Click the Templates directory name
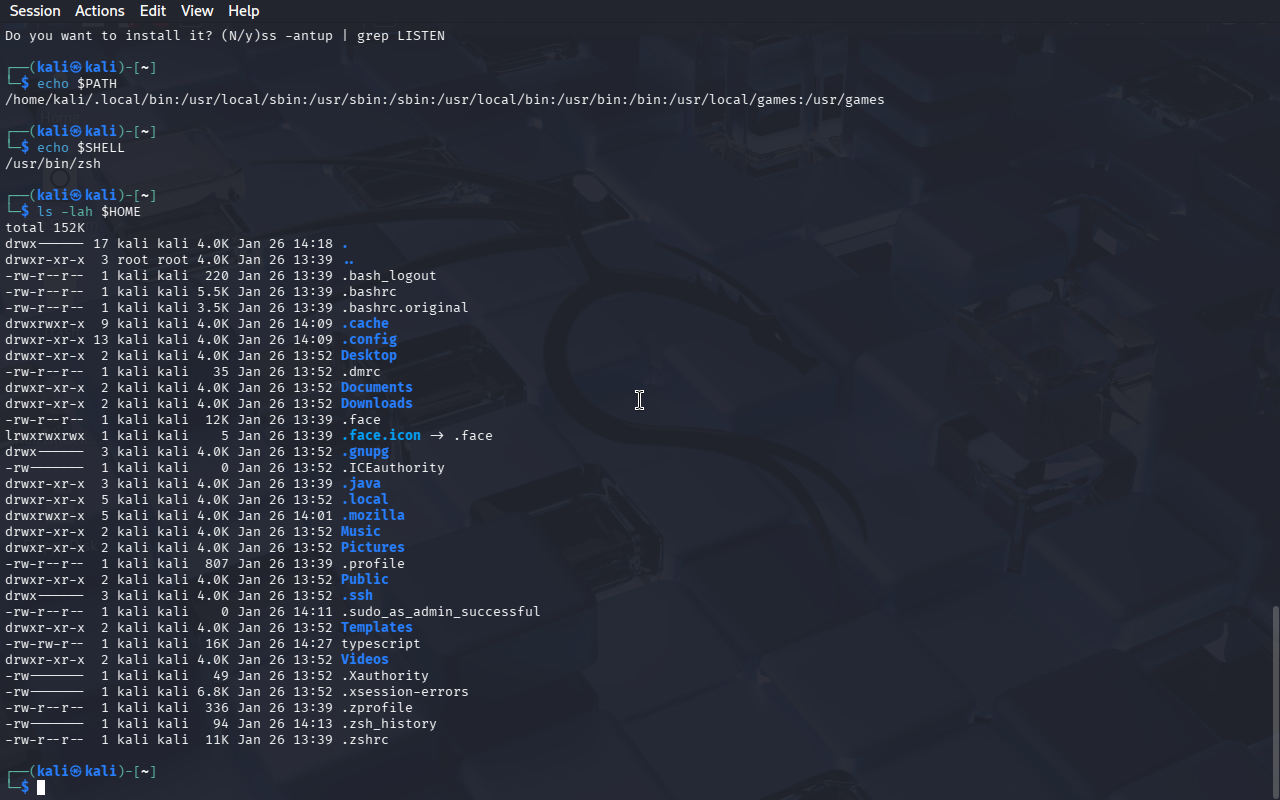The width and height of the screenshot is (1280, 800). click(x=376, y=628)
